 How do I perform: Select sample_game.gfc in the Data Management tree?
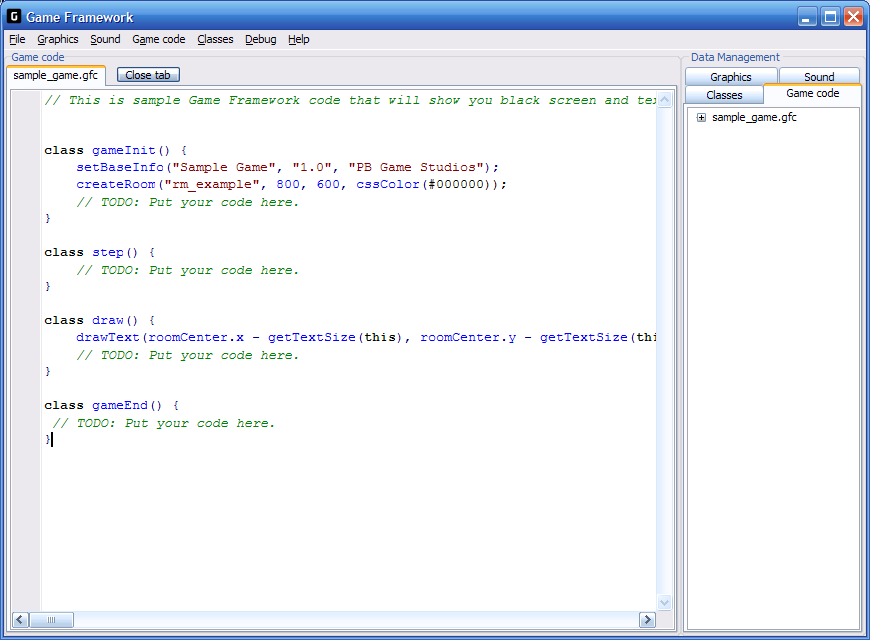(754, 118)
